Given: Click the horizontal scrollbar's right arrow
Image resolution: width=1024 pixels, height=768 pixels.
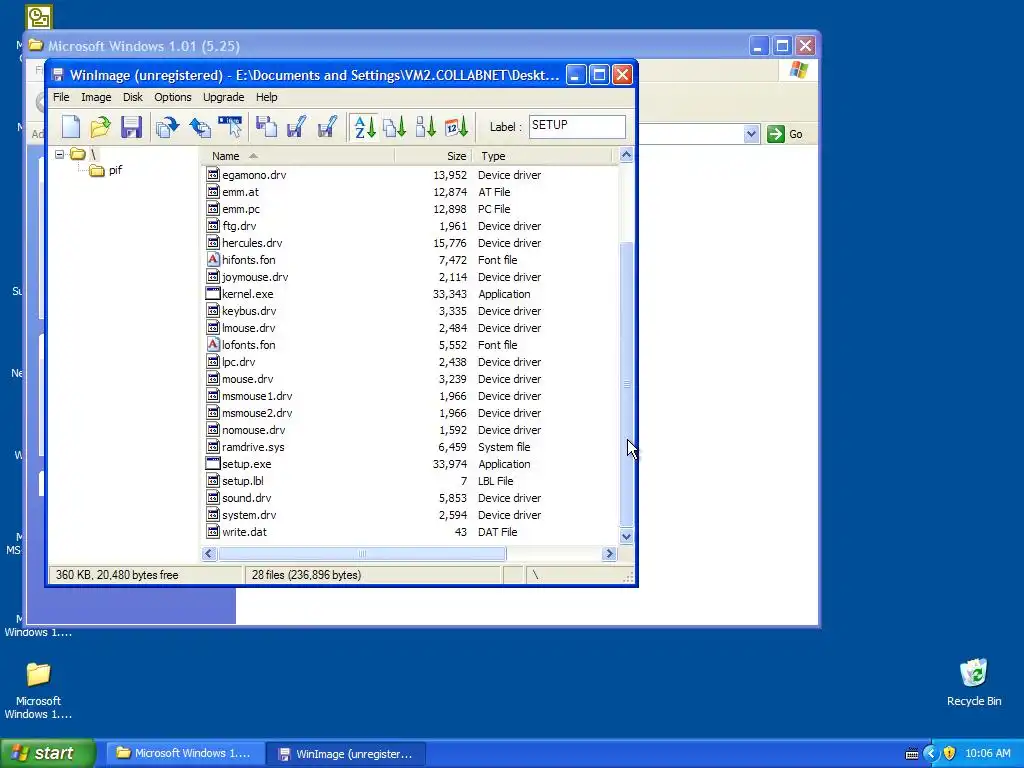Looking at the screenshot, I should pos(609,554).
